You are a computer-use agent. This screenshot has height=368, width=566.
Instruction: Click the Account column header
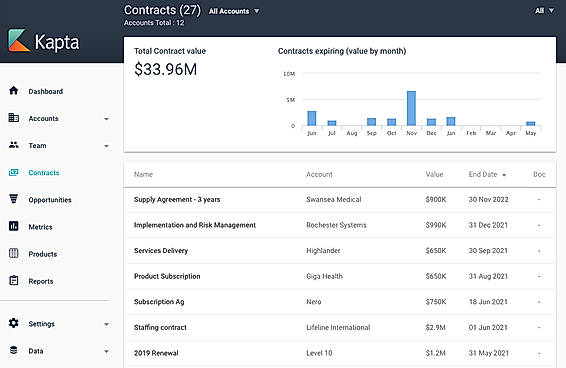point(319,174)
